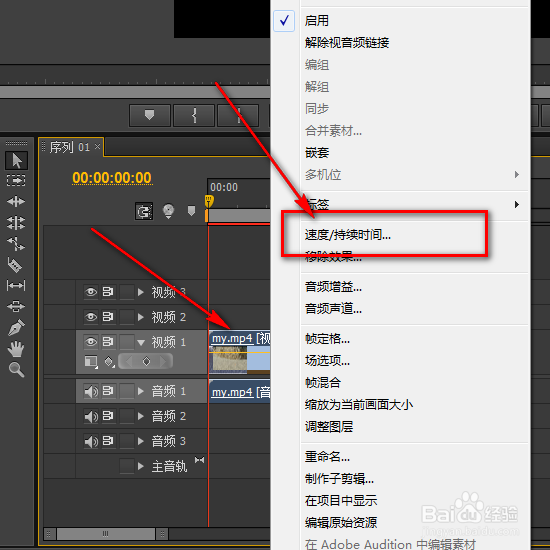This screenshot has width=550, height=550.
Task: Click the Encore chapter marker icon
Action: (x=168, y=211)
